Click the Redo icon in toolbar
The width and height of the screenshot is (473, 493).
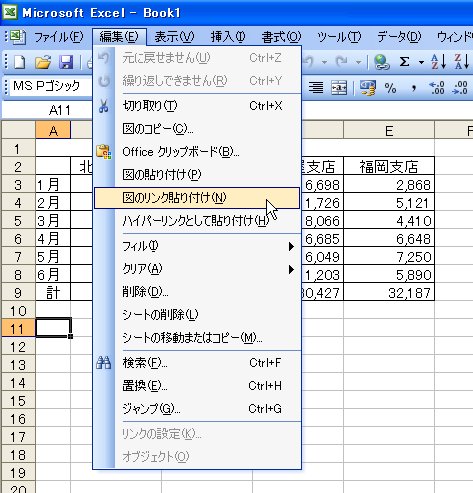tap(342, 62)
